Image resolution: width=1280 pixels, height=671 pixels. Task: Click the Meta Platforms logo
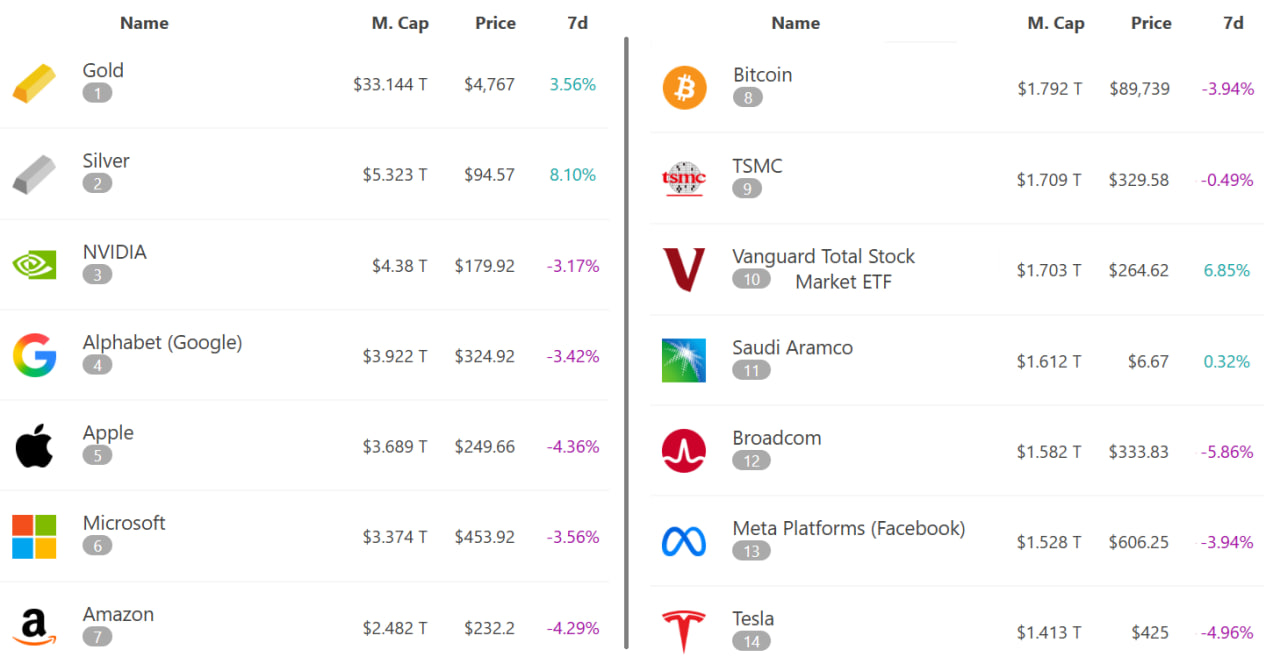tap(684, 541)
